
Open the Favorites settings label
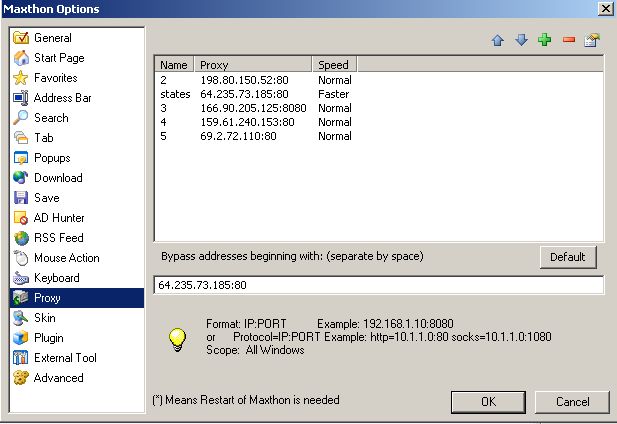point(55,78)
